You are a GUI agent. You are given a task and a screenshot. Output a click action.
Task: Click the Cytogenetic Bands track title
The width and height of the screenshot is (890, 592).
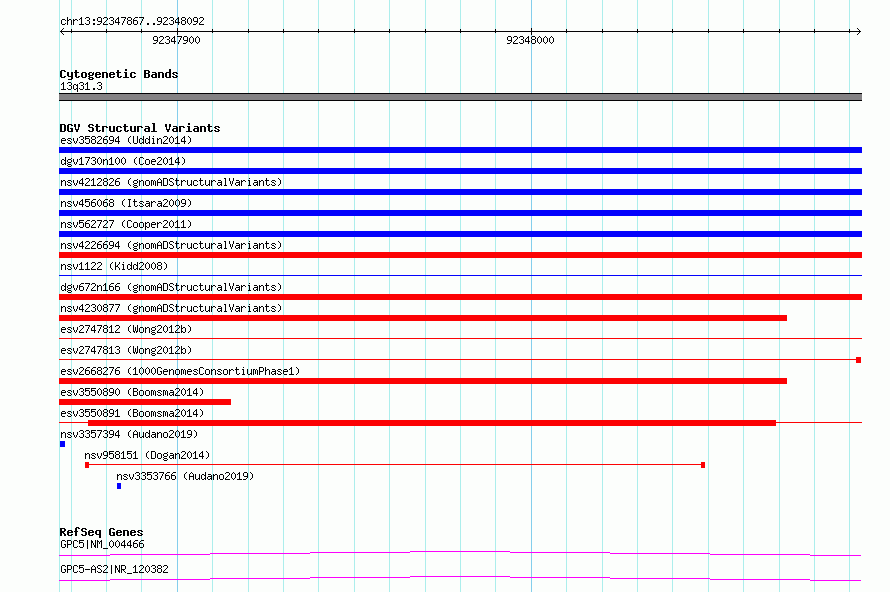tap(119, 74)
